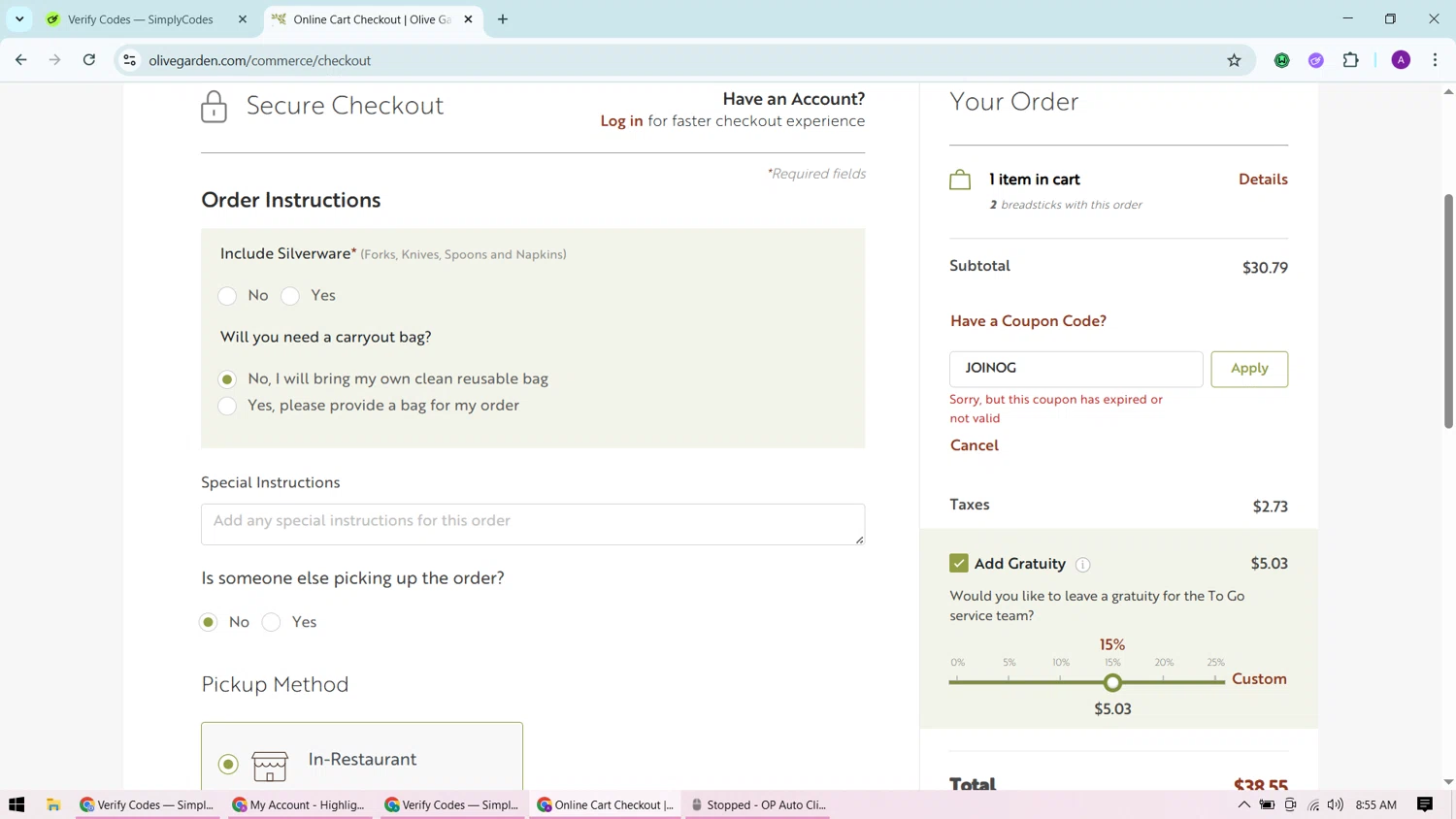Show hidden system tray icons chevron
Image resolution: width=1456 pixels, height=819 pixels.
[1243, 804]
